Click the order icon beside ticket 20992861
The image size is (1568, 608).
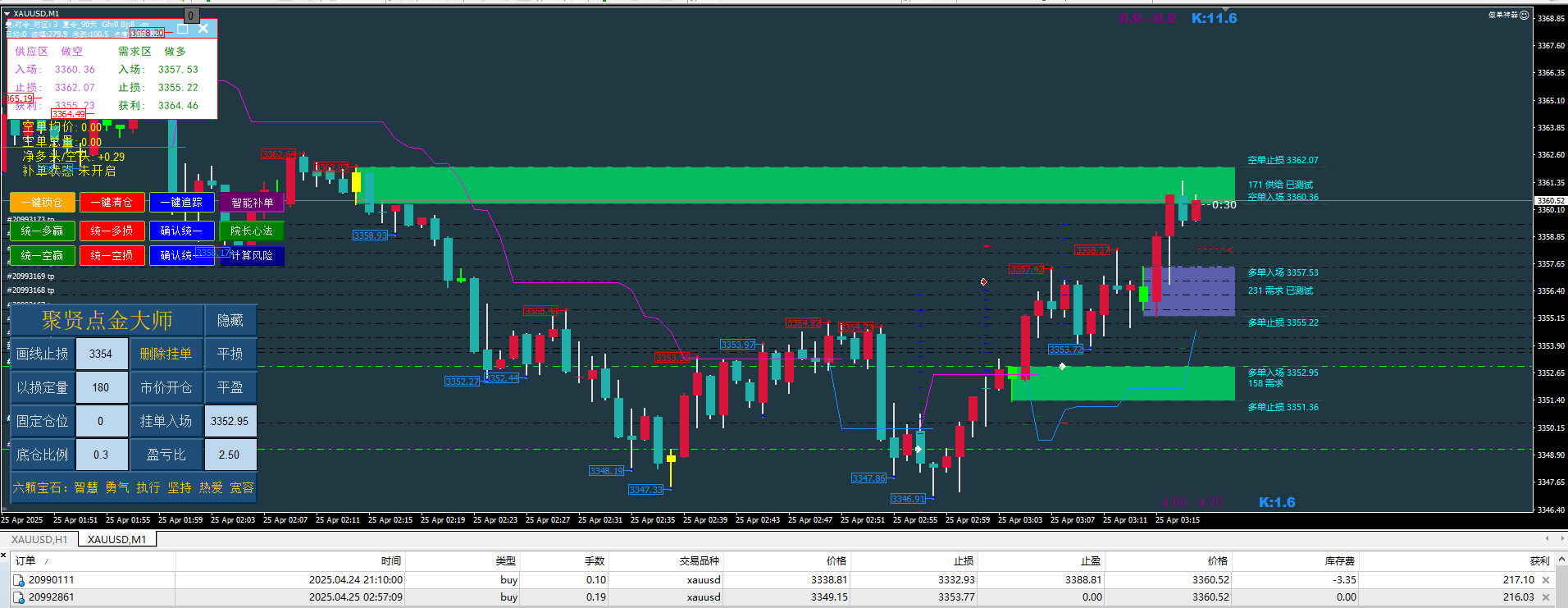click(x=19, y=597)
